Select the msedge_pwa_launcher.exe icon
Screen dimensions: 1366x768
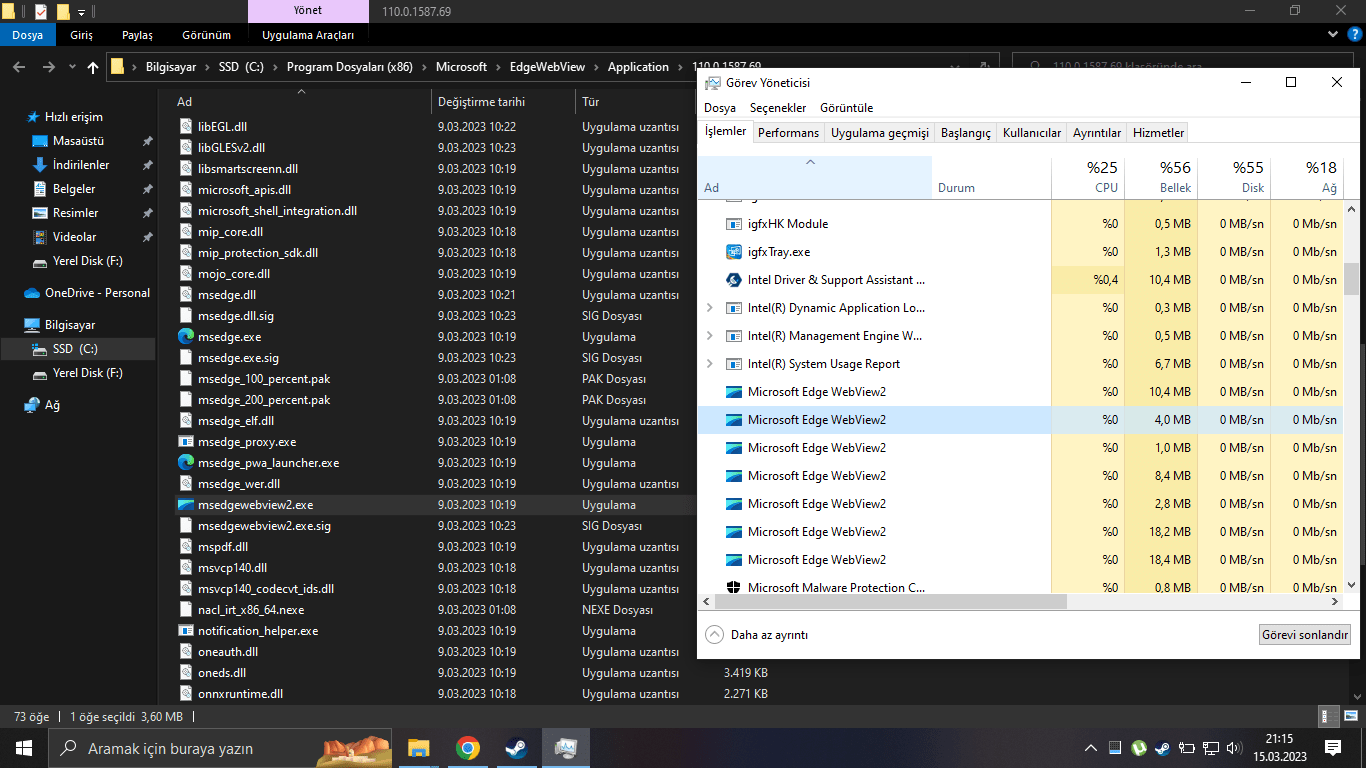pyautogui.click(x=186, y=463)
